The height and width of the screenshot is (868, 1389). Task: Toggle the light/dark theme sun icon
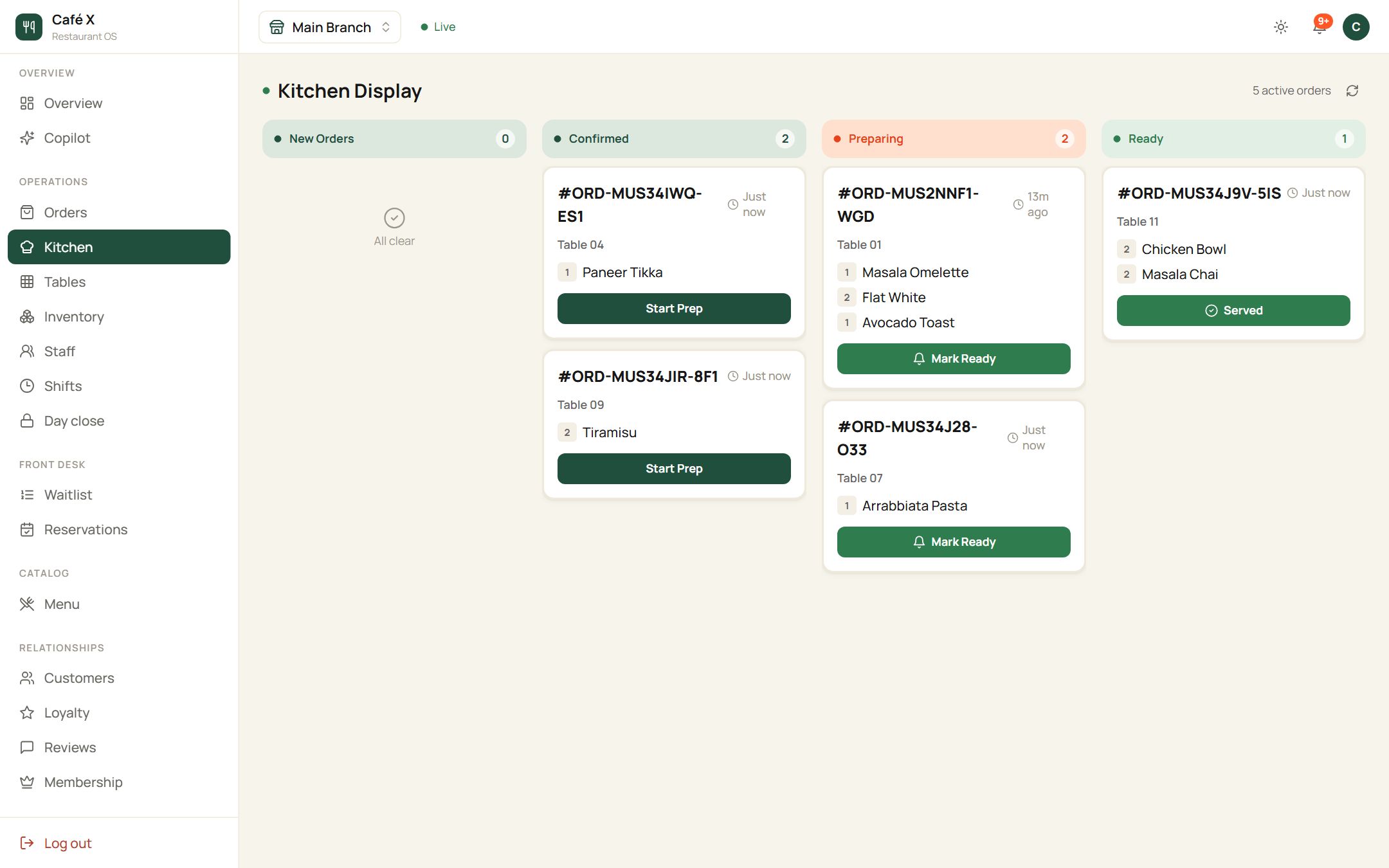click(1280, 27)
